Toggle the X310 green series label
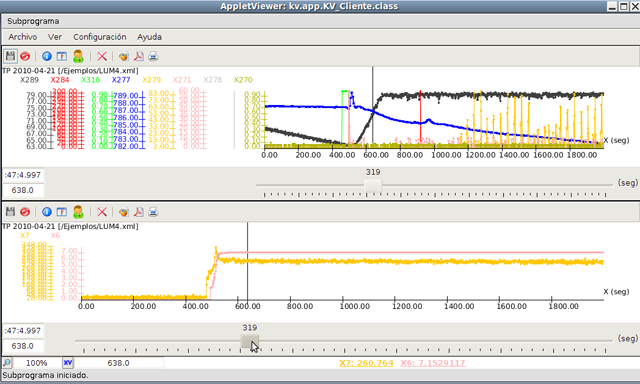640x384 pixels. point(90,80)
